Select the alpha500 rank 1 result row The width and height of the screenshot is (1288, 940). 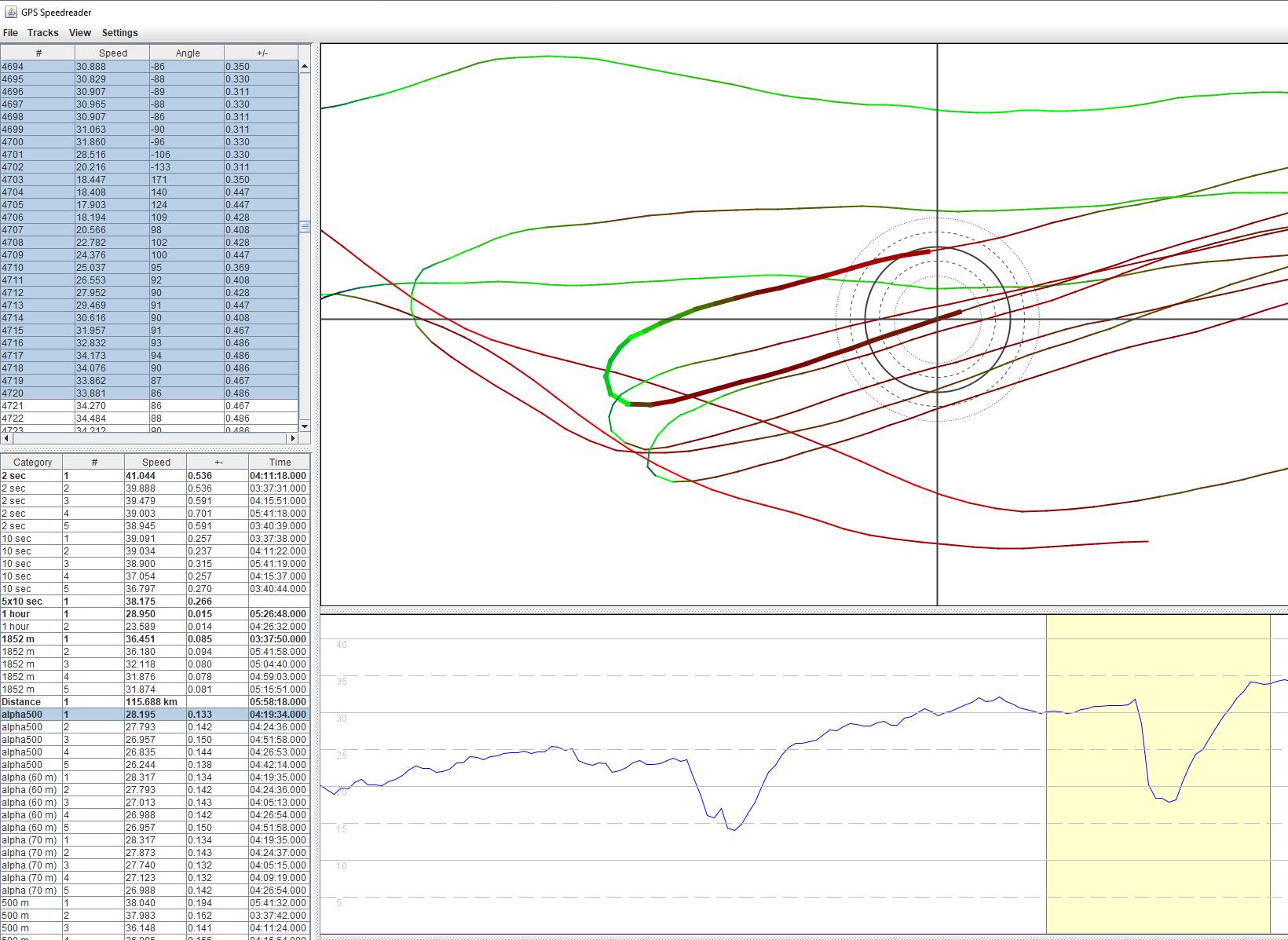point(156,715)
